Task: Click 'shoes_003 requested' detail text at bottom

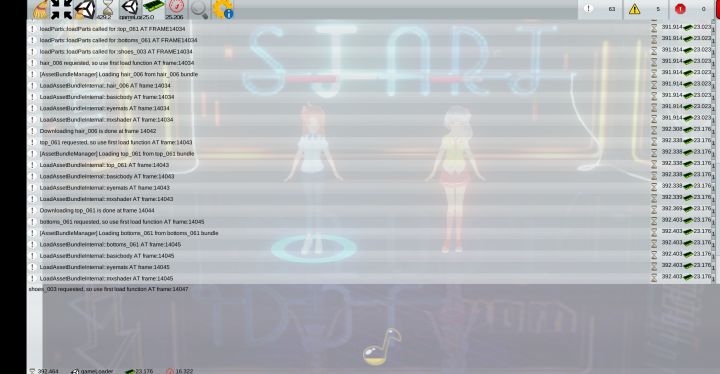Action: coord(108,289)
